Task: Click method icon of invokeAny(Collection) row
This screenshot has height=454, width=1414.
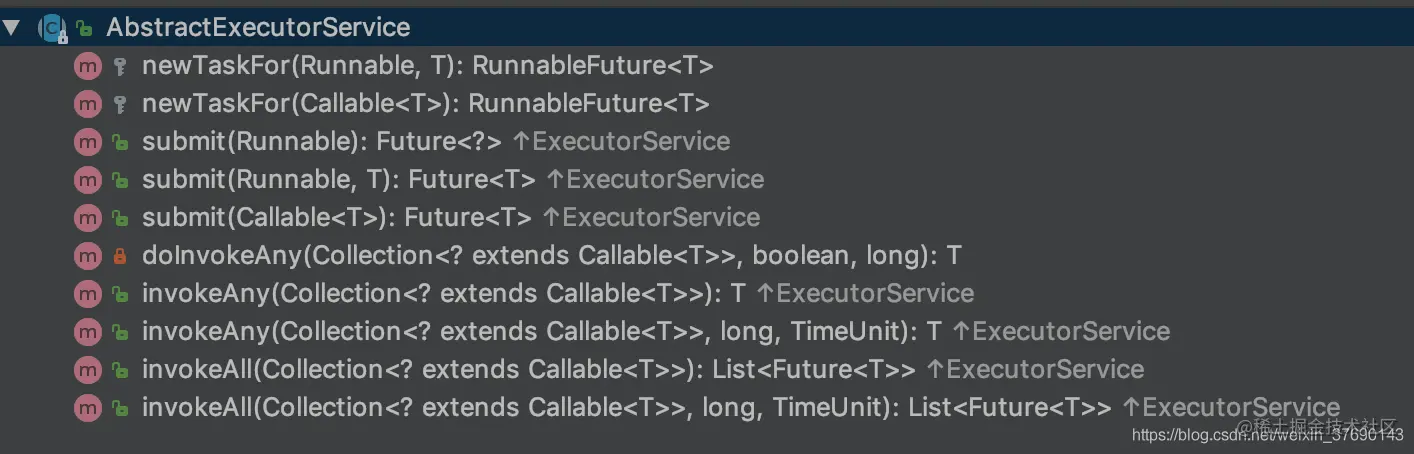Action: pyautogui.click(x=88, y=294)
